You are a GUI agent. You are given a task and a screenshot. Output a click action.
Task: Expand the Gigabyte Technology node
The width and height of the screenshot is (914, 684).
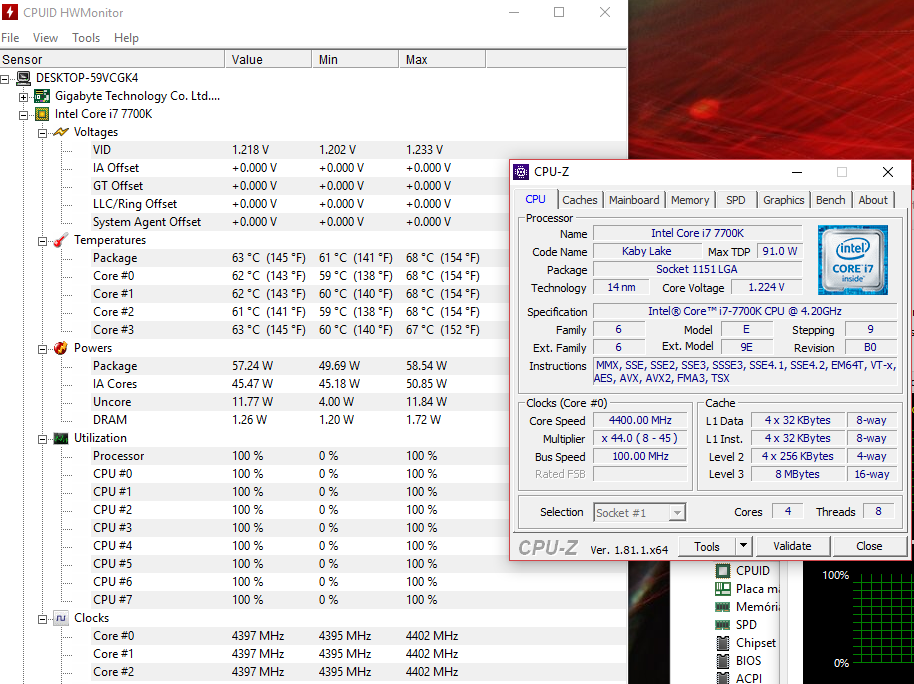(23, 97)
